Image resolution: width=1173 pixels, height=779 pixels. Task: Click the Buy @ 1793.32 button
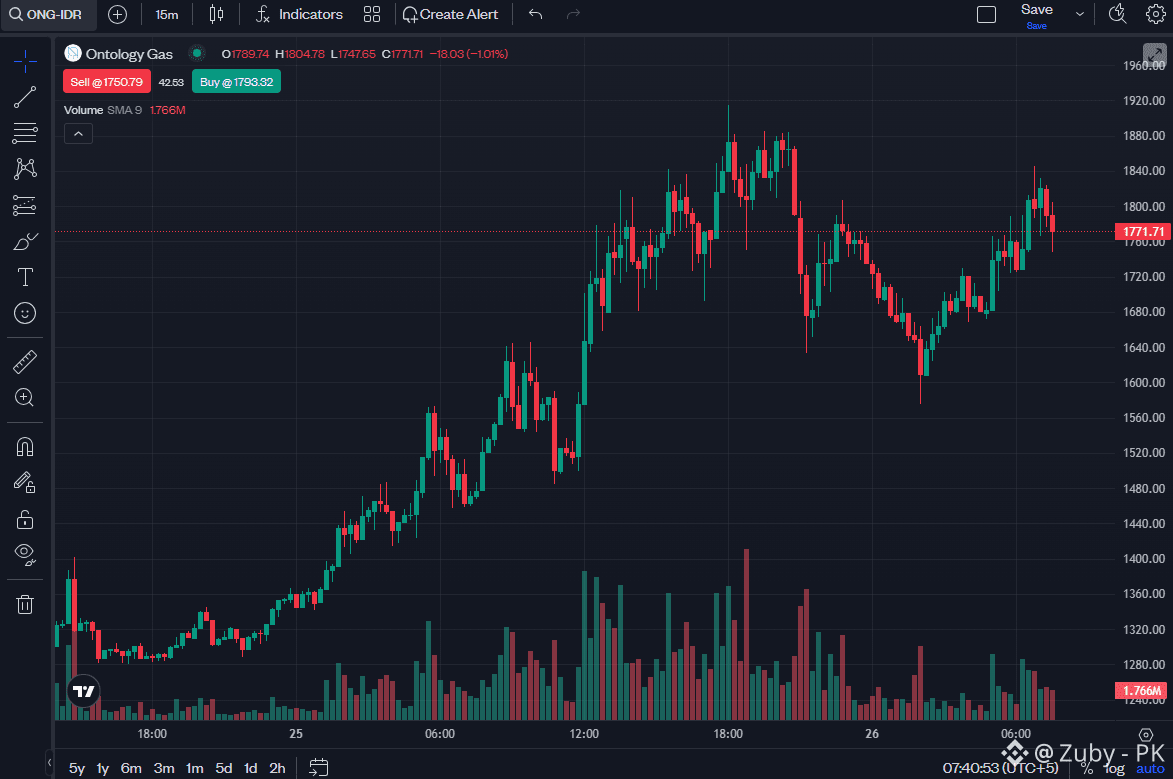pyautogui.click(x=236, y=82)
